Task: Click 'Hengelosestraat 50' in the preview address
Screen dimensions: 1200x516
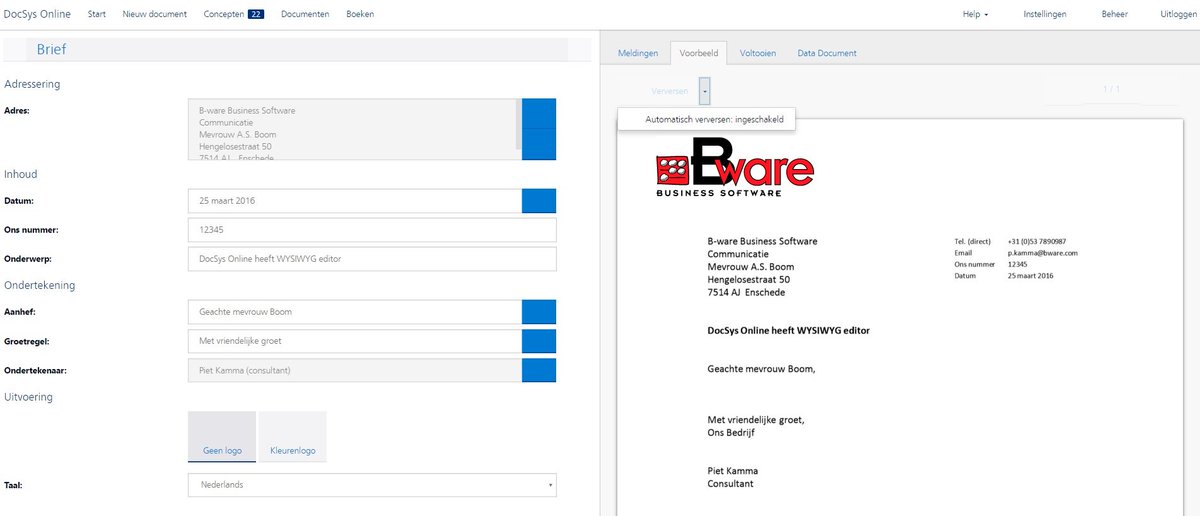Action: (x=748, y=280)
